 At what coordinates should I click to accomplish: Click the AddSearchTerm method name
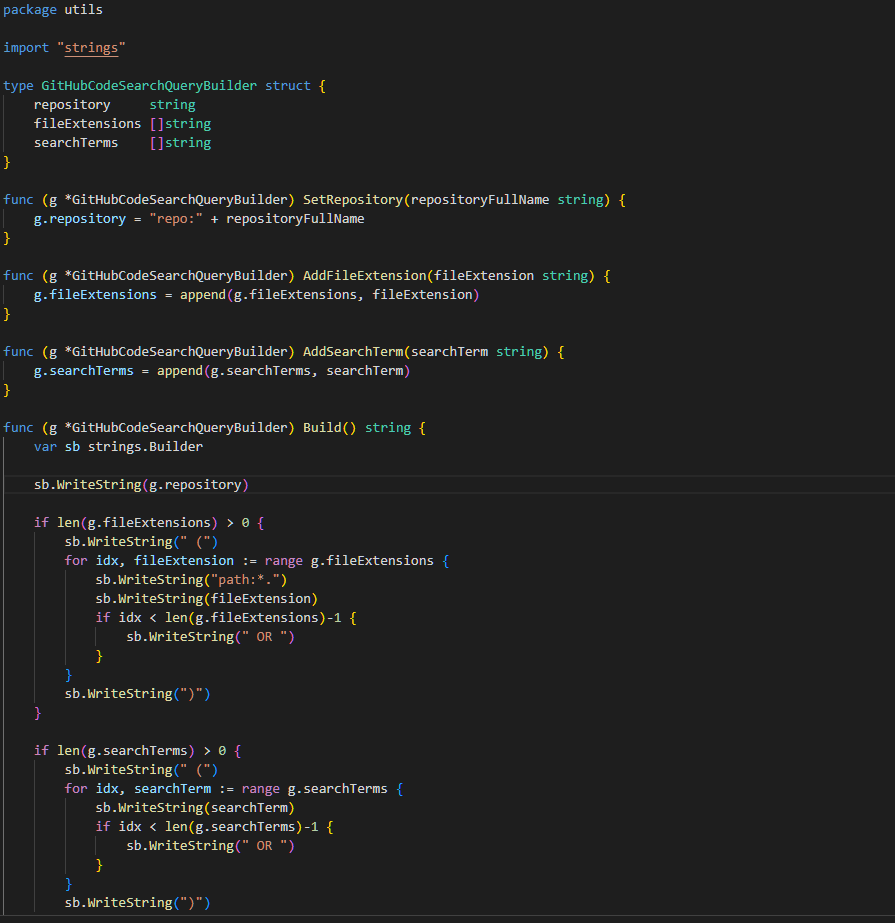coord(353,351)
